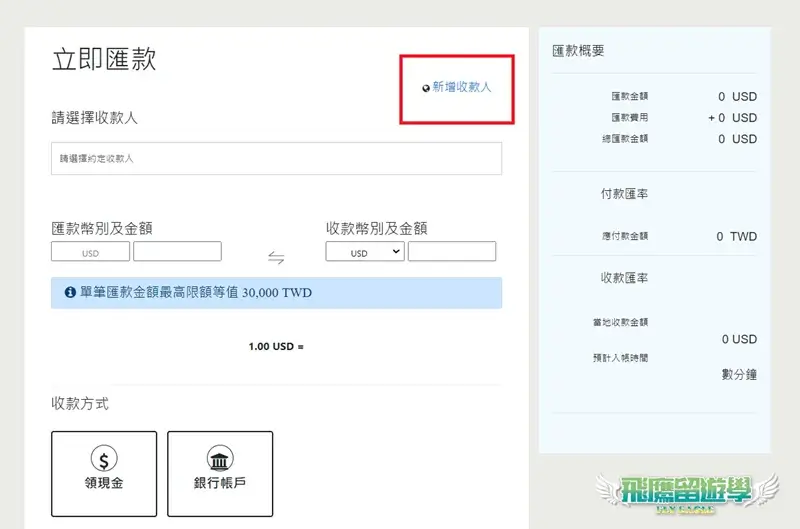Select the 銀行帳戶 bank account option
800x529 pixels.
click(220, 474)
